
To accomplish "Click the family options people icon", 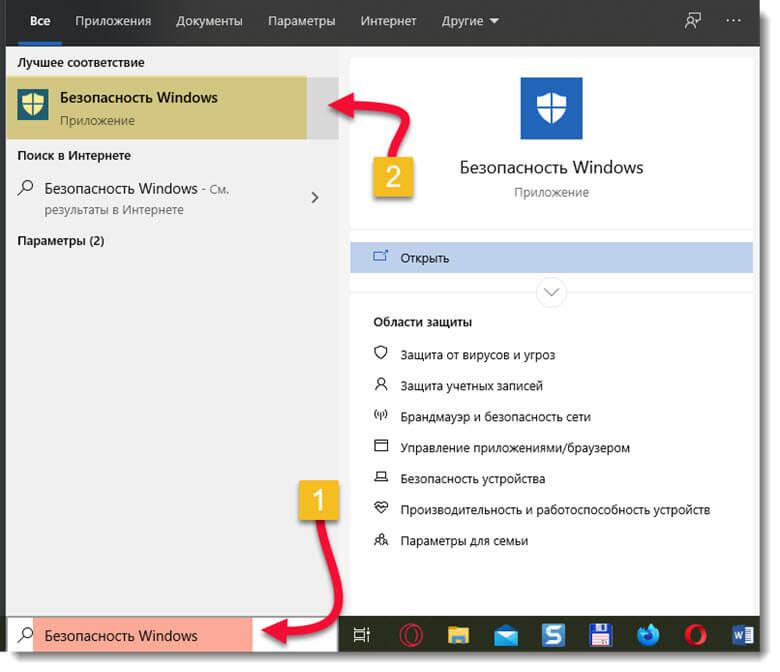I will click(x=381, y=539).
